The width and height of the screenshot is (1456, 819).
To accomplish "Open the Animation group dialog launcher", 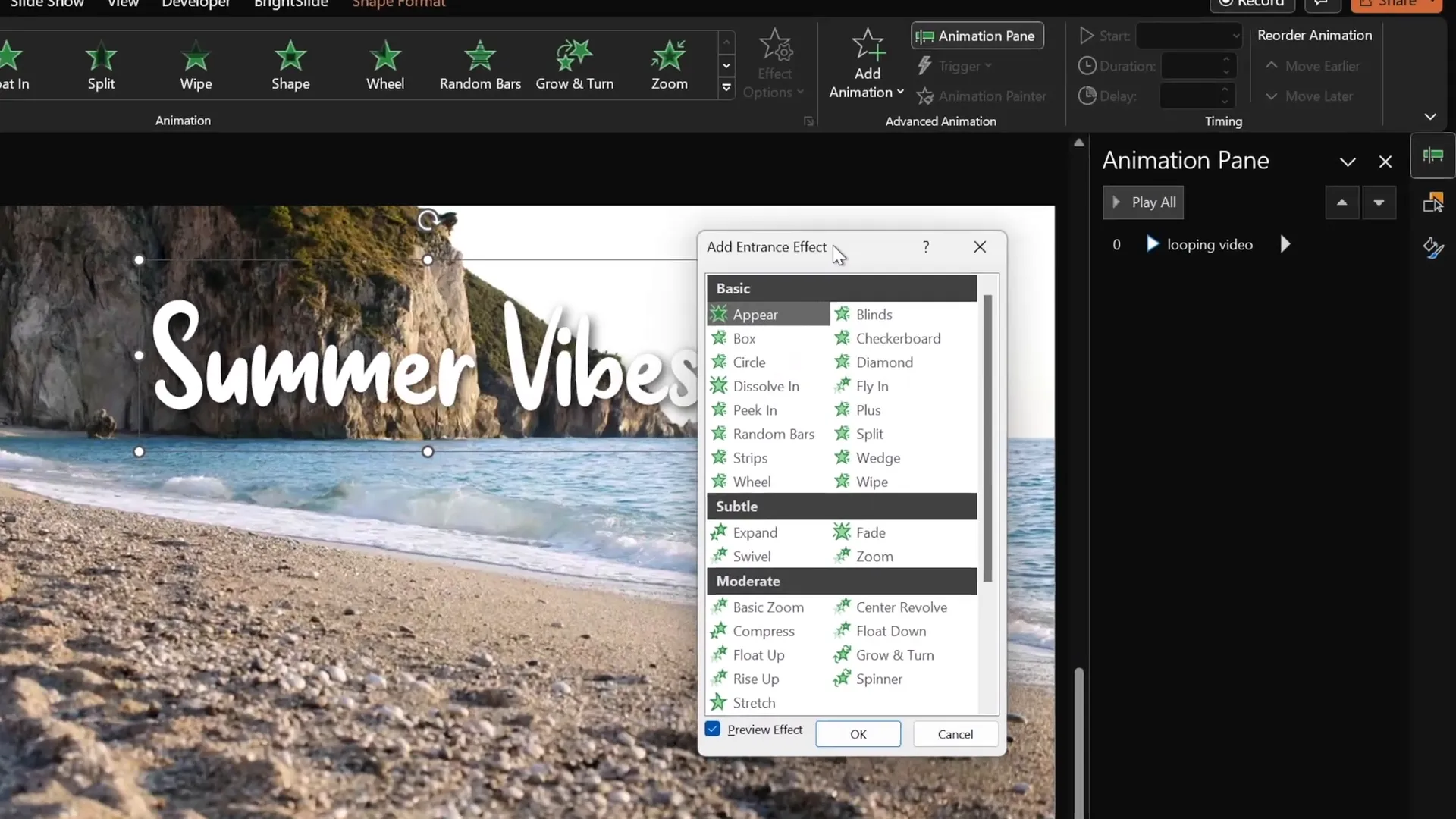I will point(808,121).
